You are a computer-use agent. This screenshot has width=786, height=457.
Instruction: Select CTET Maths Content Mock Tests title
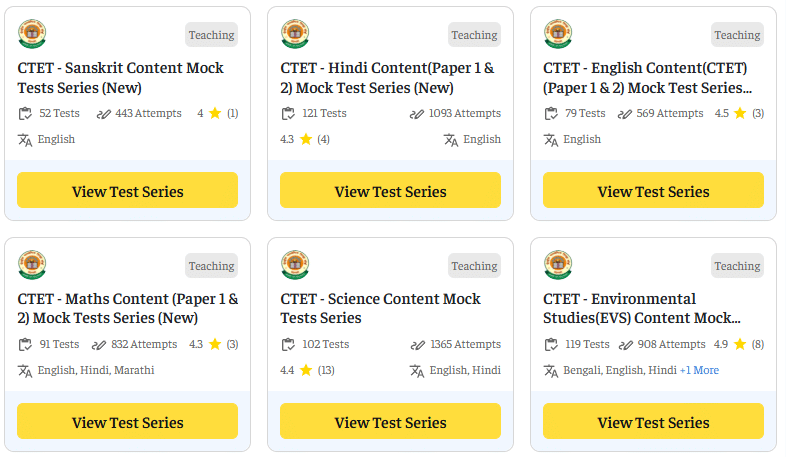[128, 308]
